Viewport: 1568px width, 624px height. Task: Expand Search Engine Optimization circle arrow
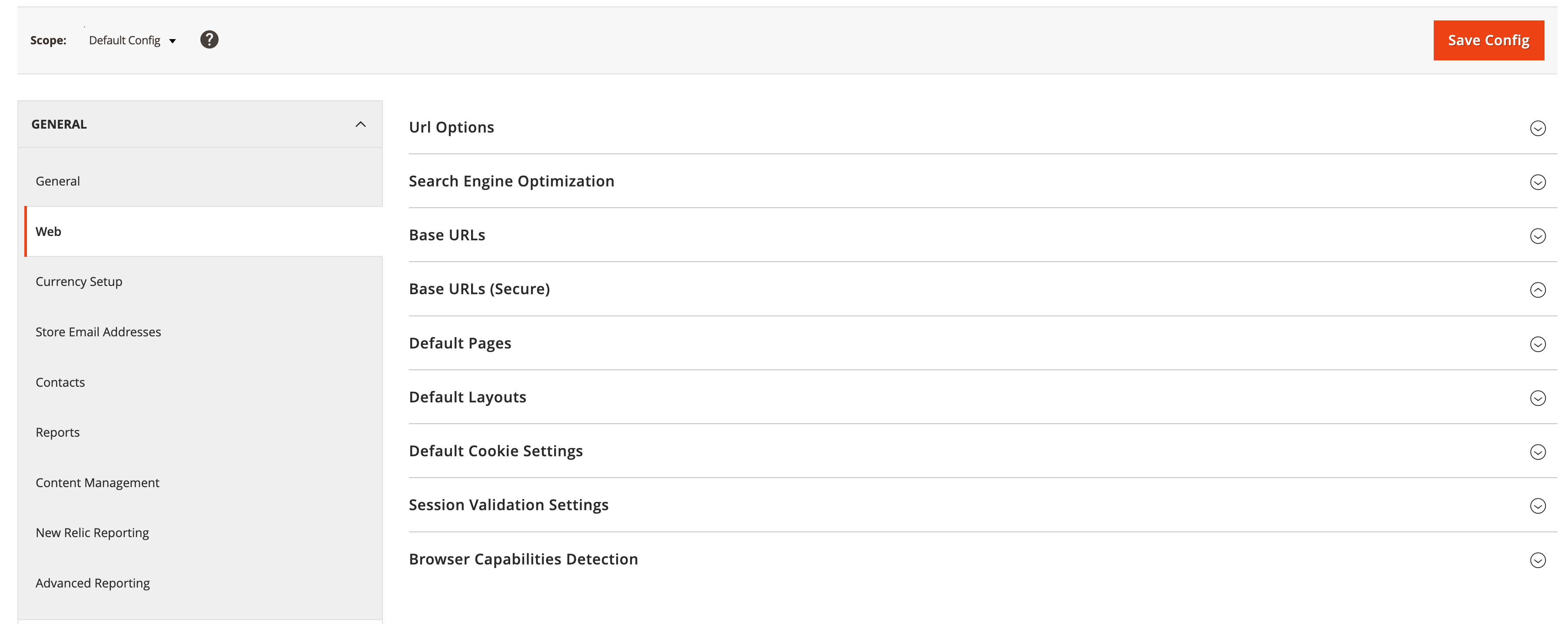coord(1538,182)
